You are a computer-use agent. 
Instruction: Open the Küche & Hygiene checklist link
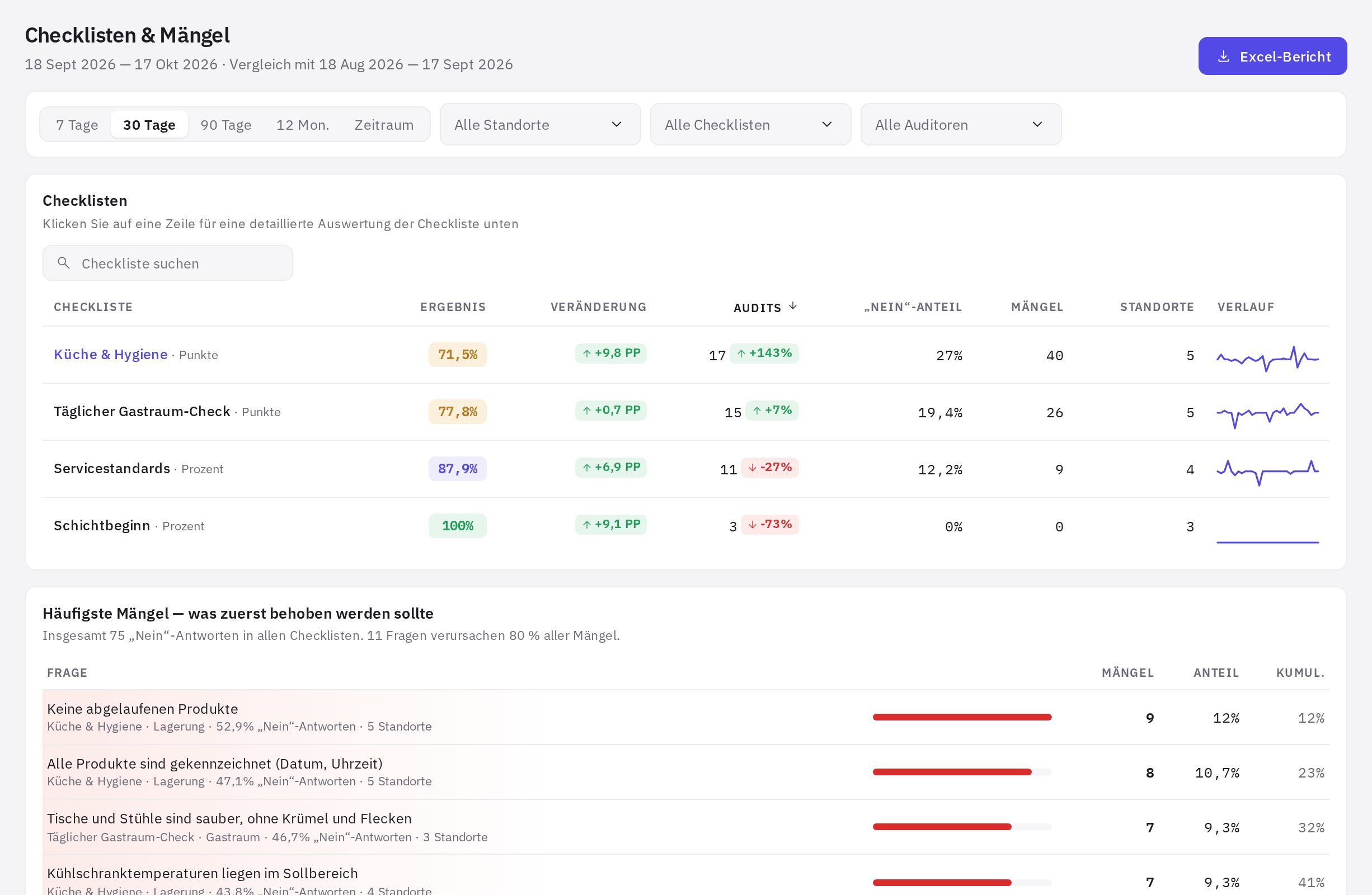point(111,355)
